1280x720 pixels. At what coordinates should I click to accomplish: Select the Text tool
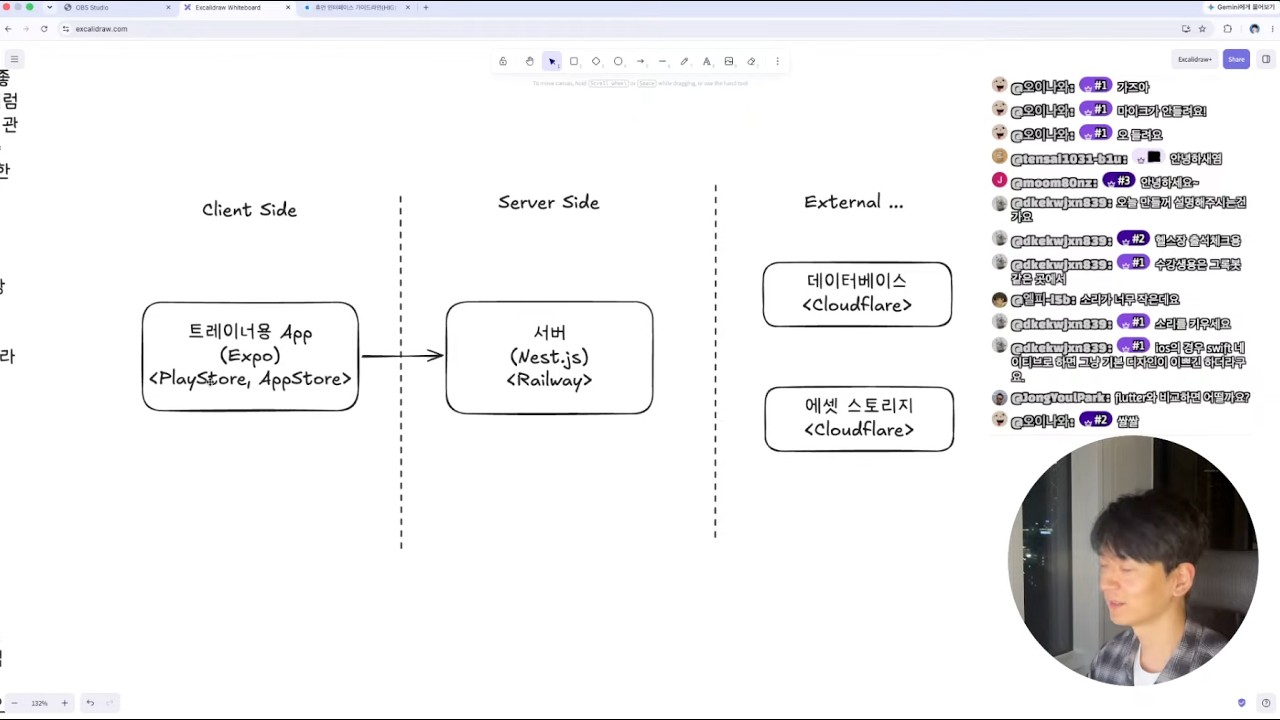706,61
